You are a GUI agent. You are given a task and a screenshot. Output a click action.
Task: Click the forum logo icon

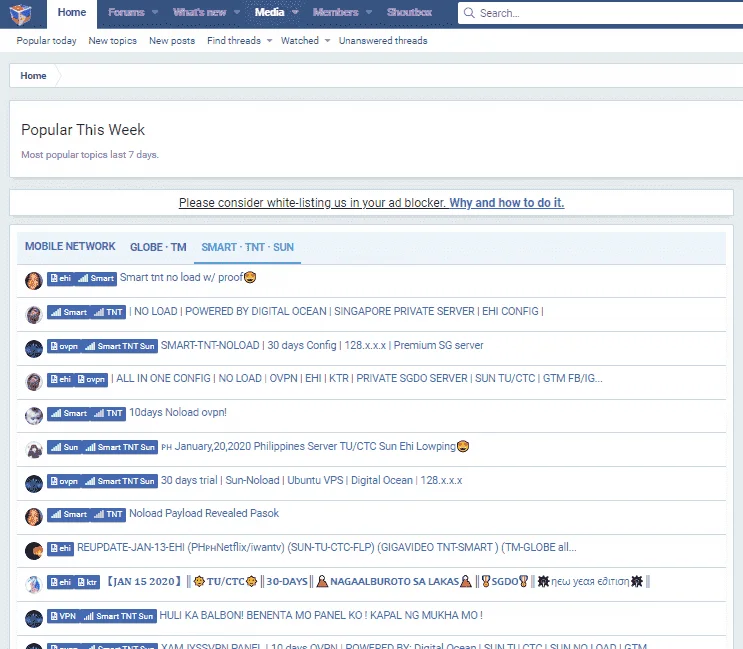(20, 13)
